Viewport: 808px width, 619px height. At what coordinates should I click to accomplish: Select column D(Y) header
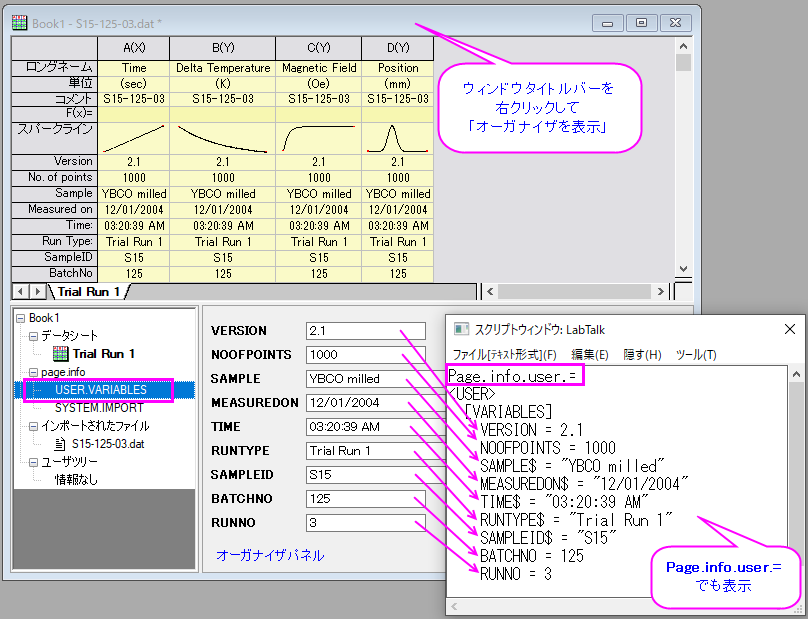pos(398,48)
